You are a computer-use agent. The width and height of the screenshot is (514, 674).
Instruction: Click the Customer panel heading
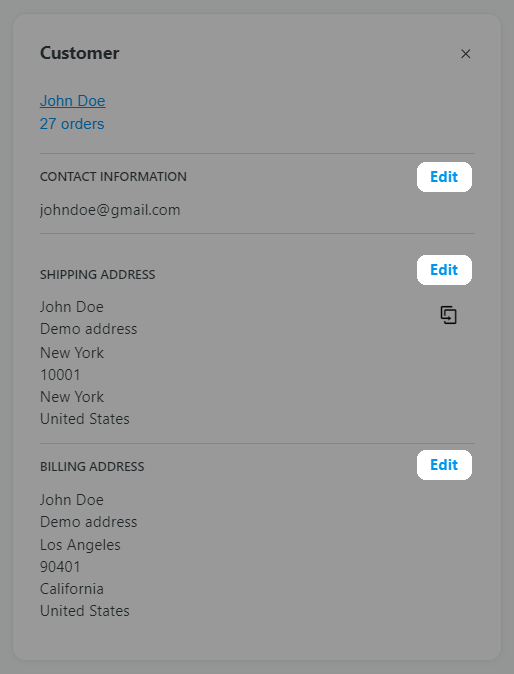[80, 53]
